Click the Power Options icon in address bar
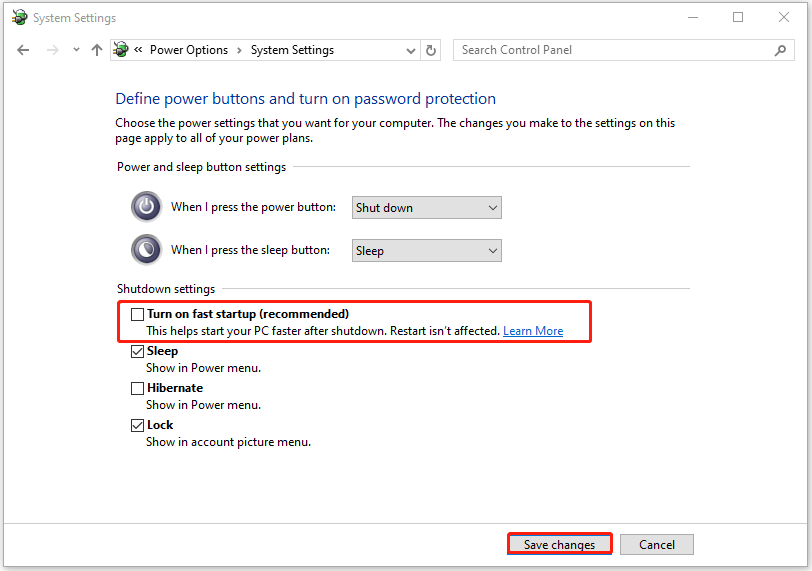Viewport: 812px width, 571px height. (121, 50)
